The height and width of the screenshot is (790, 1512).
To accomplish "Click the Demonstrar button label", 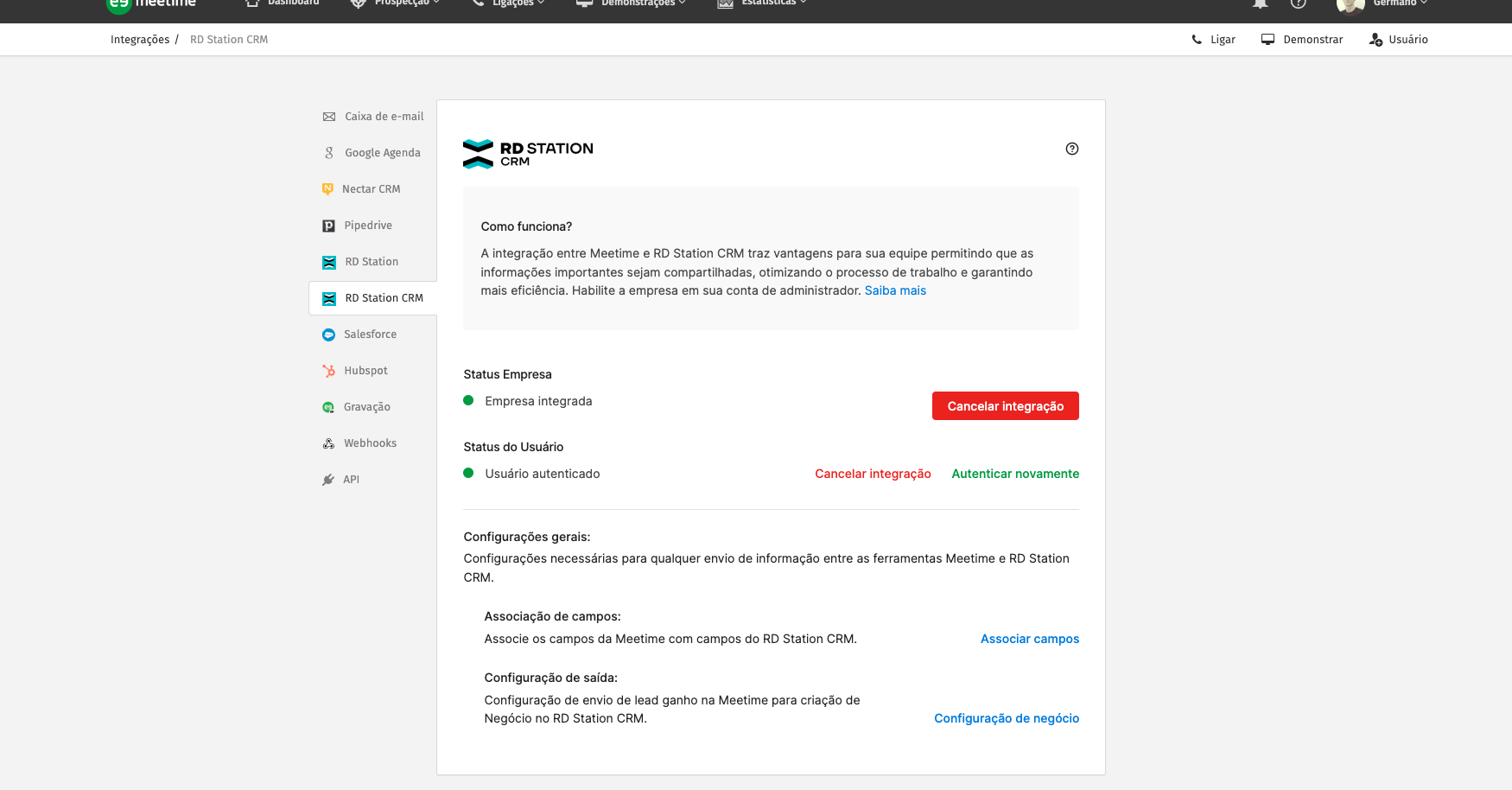I will pyautogui.click(x=1313, y=40).
